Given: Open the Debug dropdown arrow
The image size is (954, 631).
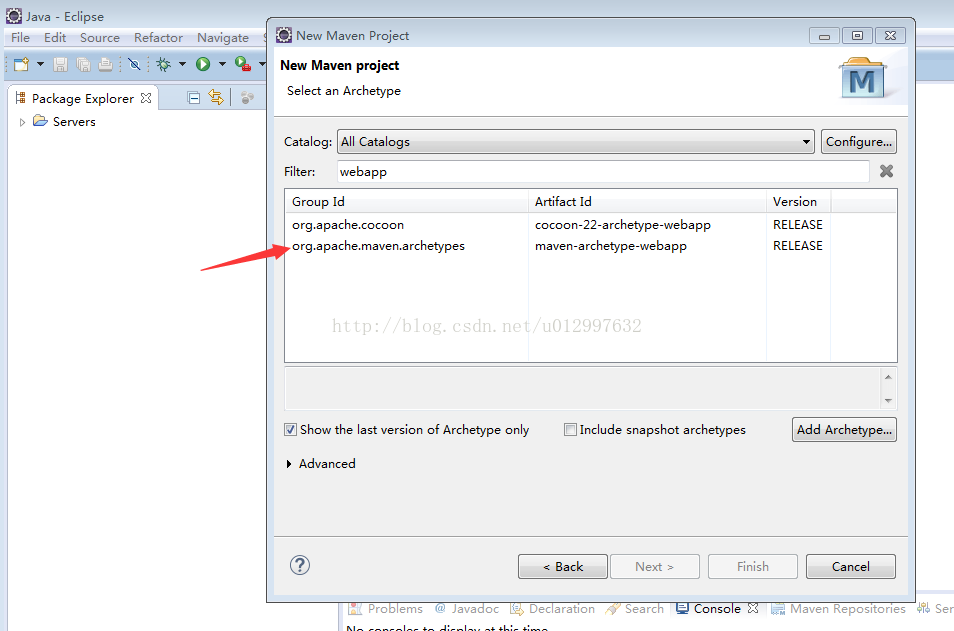Looking at the screenshot, I should pyautogui.click(x=182, y=64).
